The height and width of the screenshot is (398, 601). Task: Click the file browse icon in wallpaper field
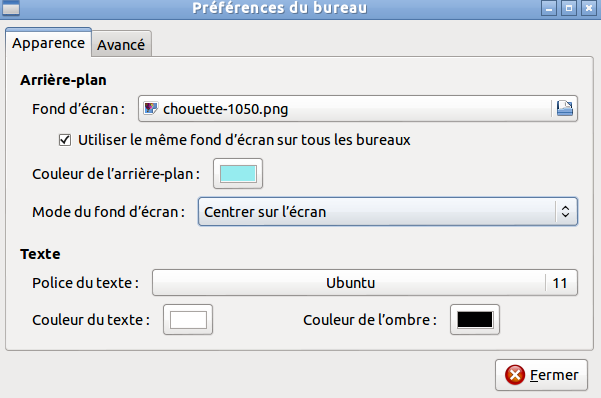(x=565, y=109)
